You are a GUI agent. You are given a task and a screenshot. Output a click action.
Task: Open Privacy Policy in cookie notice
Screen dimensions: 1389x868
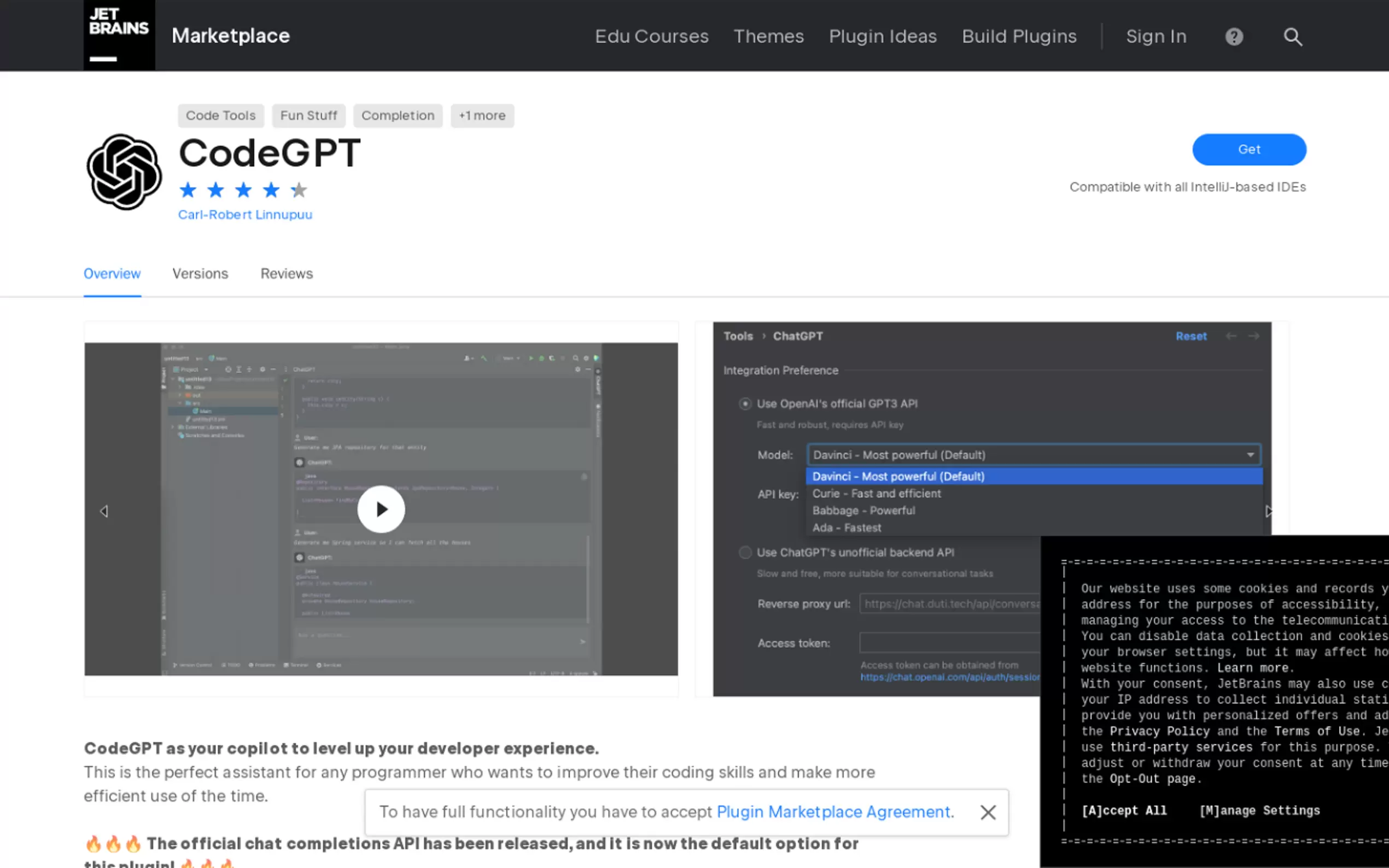pyautogui.click(x=1159, y=731)
